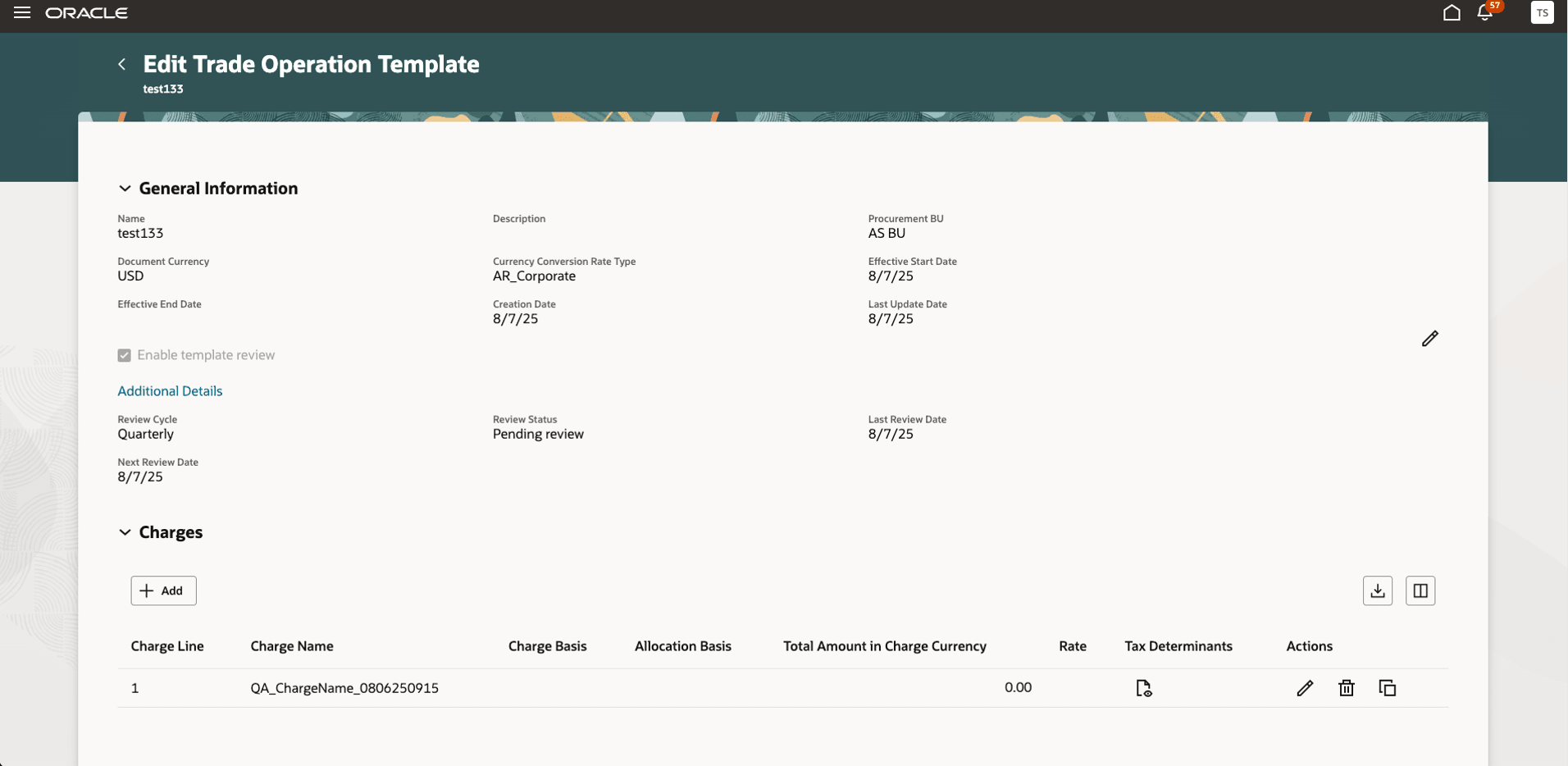This screenshot has height=766, width=1568.
Task: Click the Charge Line column header
Action: (x=167, y=646)
